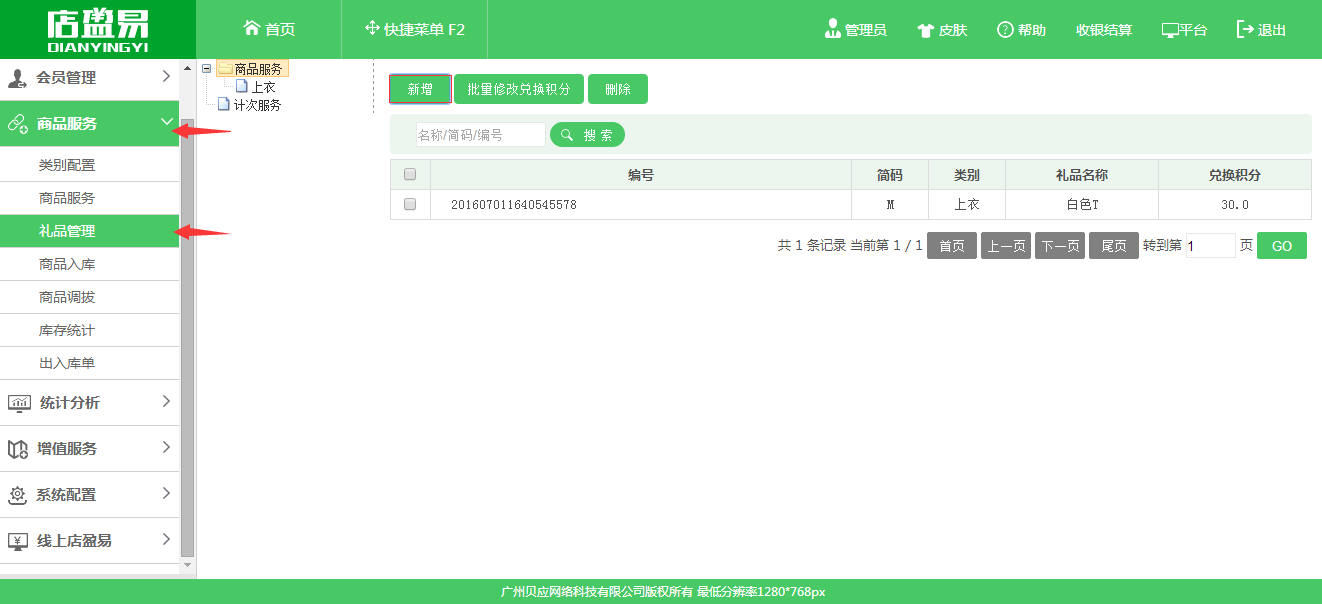Click the 删除 button
Viewport: 1322px width, 604px height.
pos(618,89)
